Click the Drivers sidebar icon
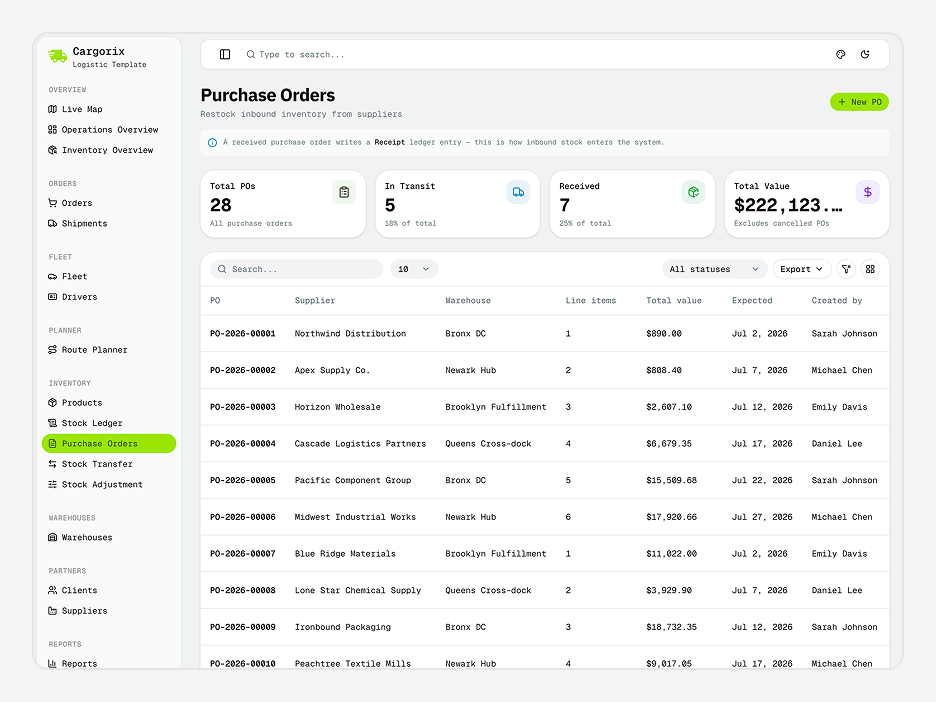Image resolution: width=936 pixels, height=702 pixels. 53,297
